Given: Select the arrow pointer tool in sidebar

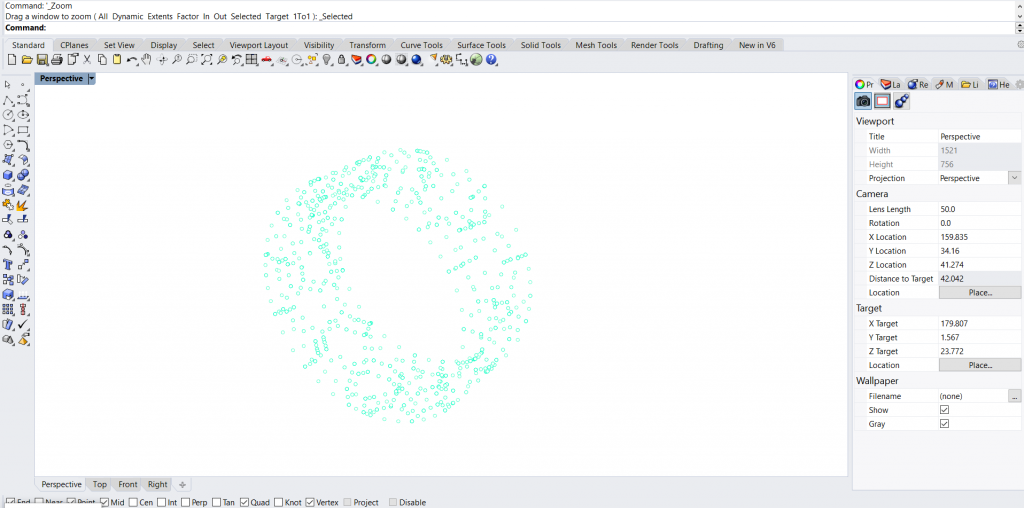Looking at the screenshot, I should tap(8, 84).
